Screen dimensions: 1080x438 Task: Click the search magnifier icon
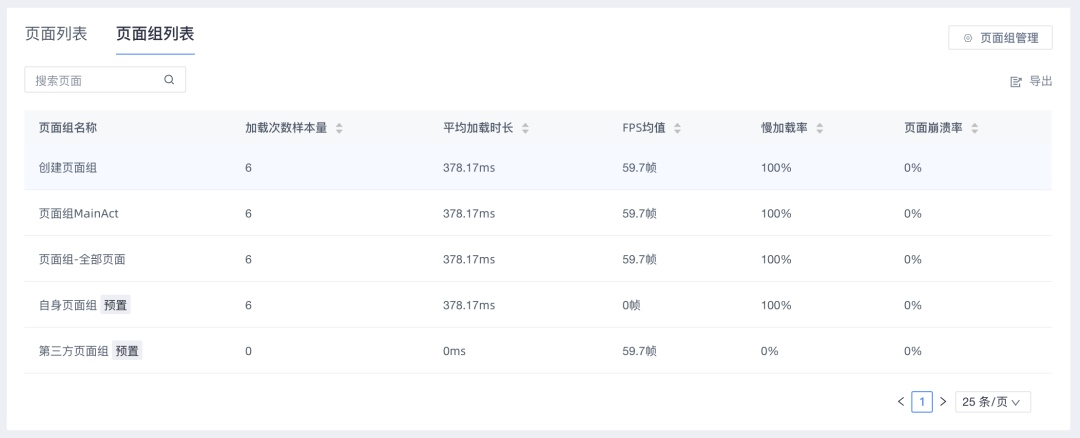pos(169,80)
